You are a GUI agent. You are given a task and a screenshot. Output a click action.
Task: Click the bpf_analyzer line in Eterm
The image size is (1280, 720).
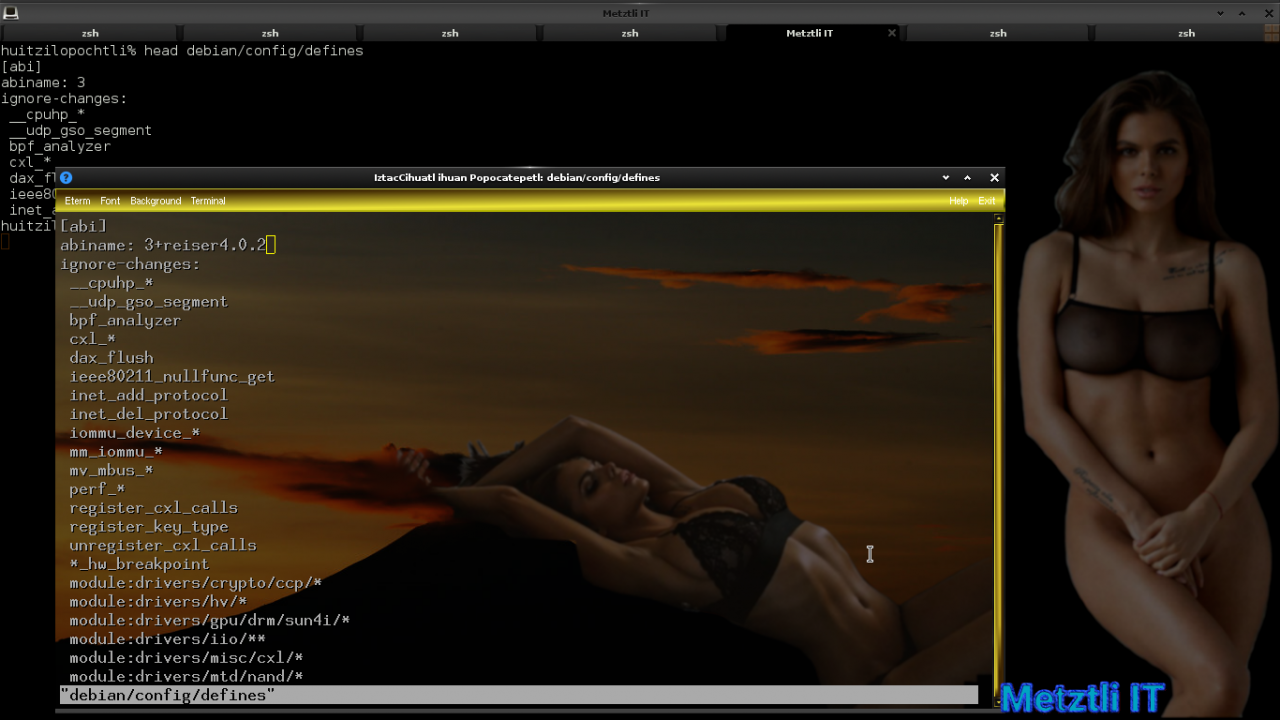pyautogui.click(x=125, y=320)
